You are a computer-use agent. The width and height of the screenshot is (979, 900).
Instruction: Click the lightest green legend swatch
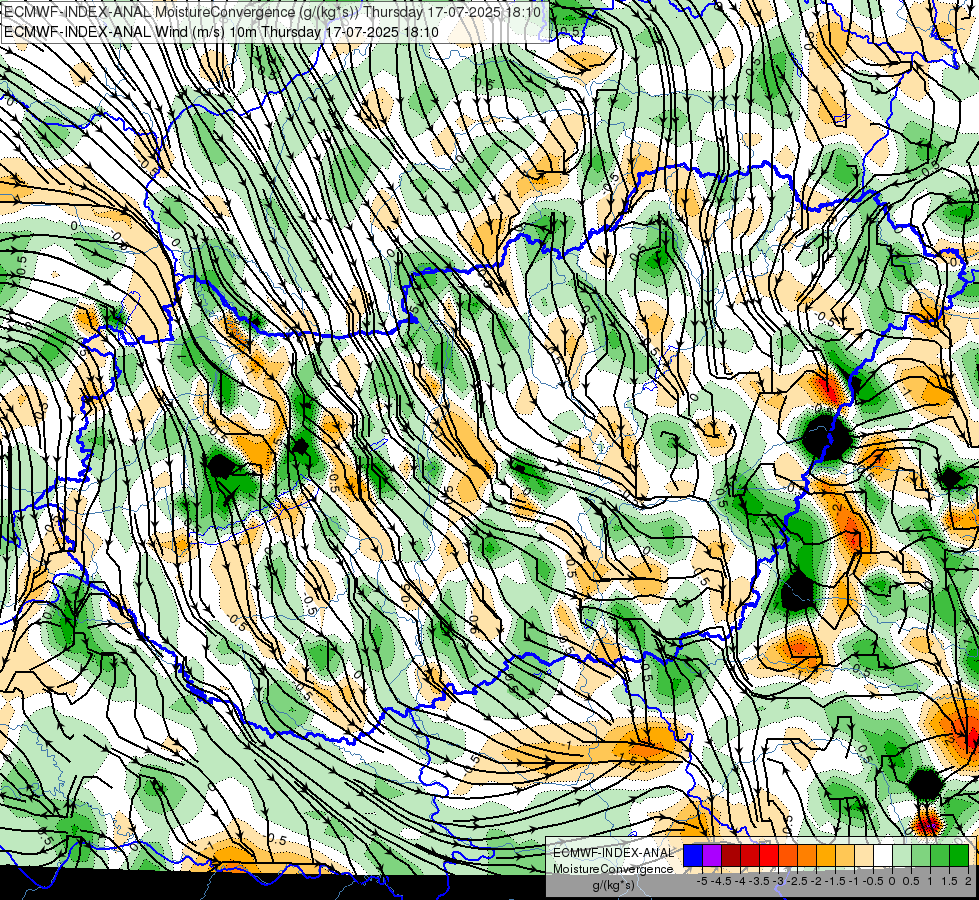pos(902,855)
